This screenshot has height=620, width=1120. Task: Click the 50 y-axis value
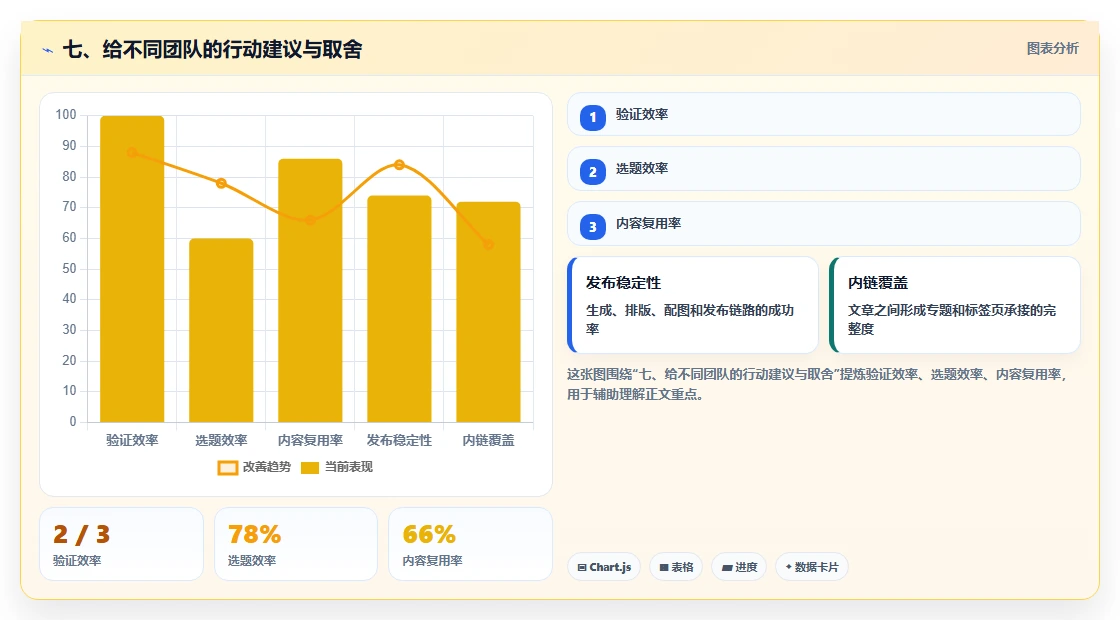coord(69,269)
